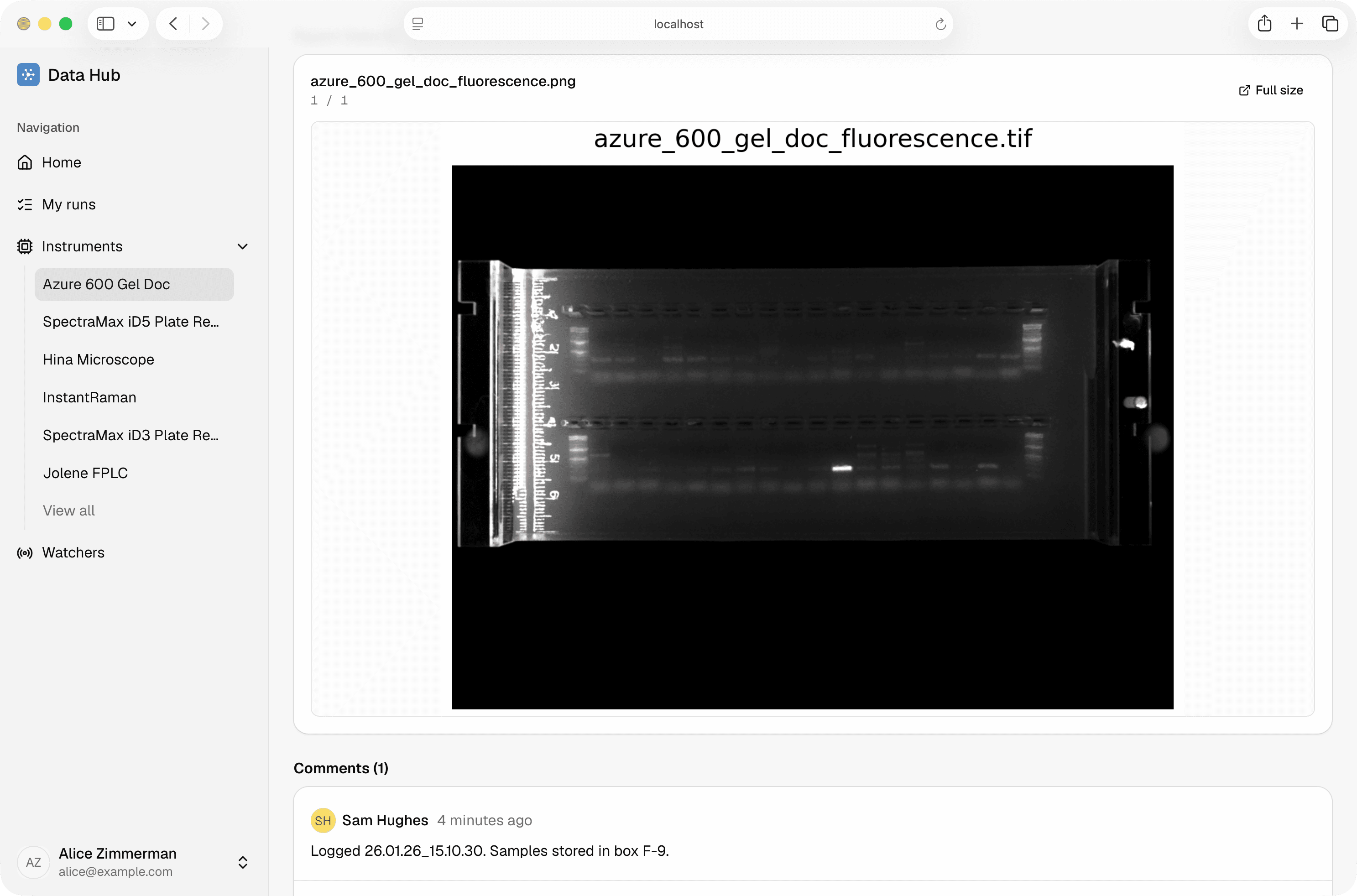Screen dimensions: 1357x896
Task: Click the Navigation section label
Action: (x=48, y=127)
